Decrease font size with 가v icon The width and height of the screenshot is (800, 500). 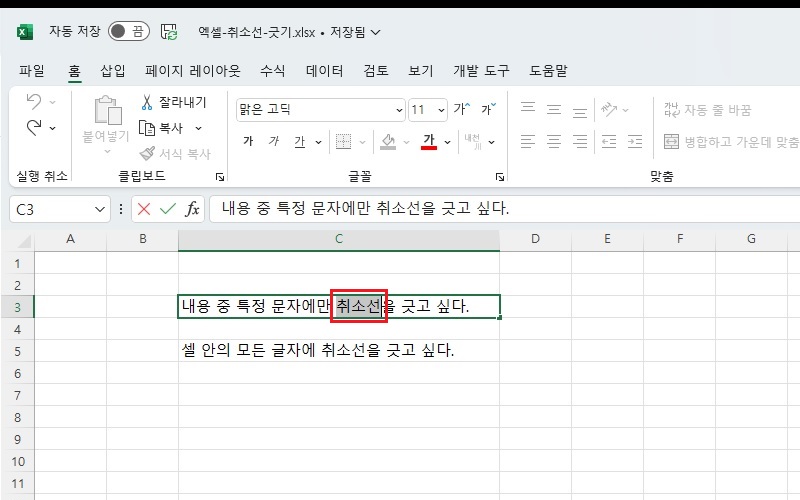click(488, 109)
